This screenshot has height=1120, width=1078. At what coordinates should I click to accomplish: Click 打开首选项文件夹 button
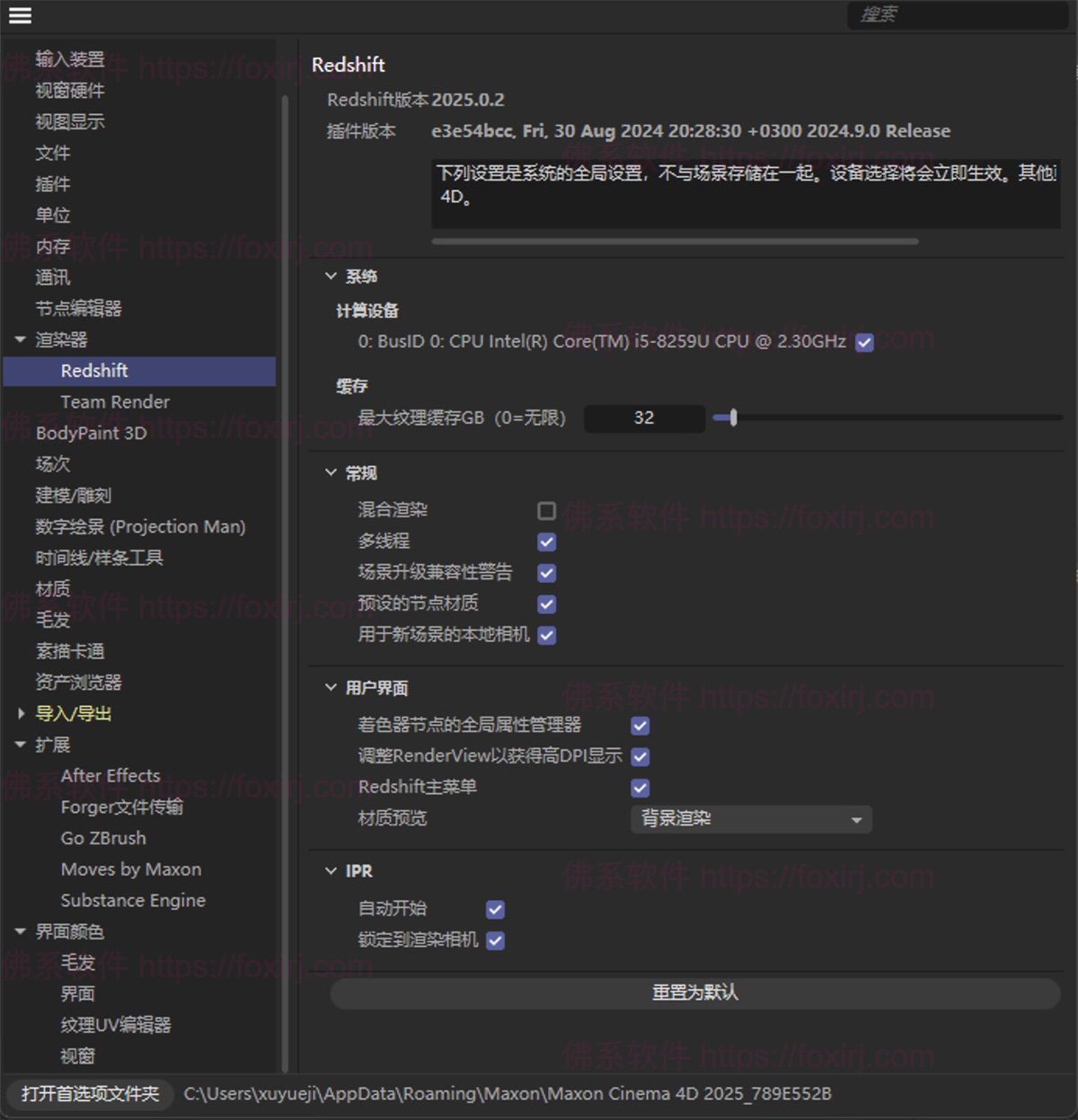(90, 1094)
